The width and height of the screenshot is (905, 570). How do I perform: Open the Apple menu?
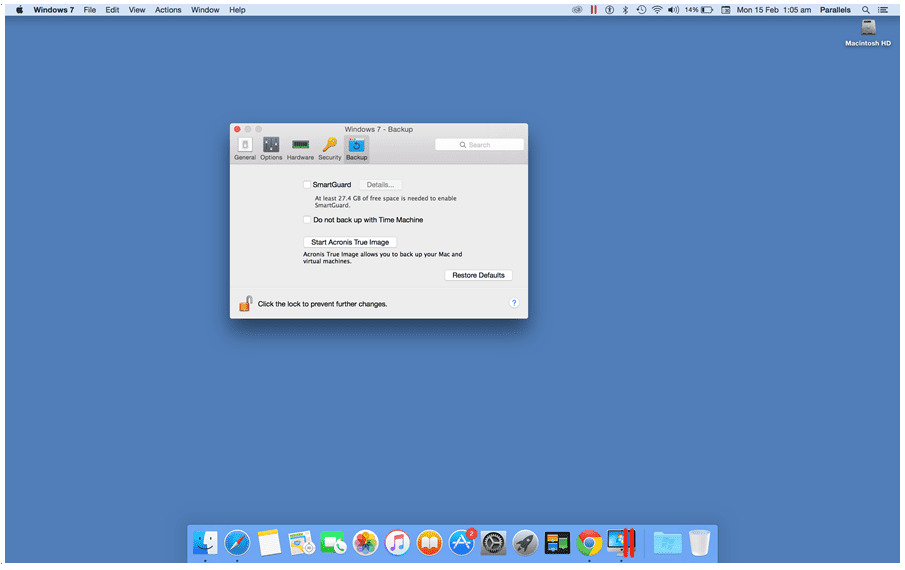[x=19, y=10]
